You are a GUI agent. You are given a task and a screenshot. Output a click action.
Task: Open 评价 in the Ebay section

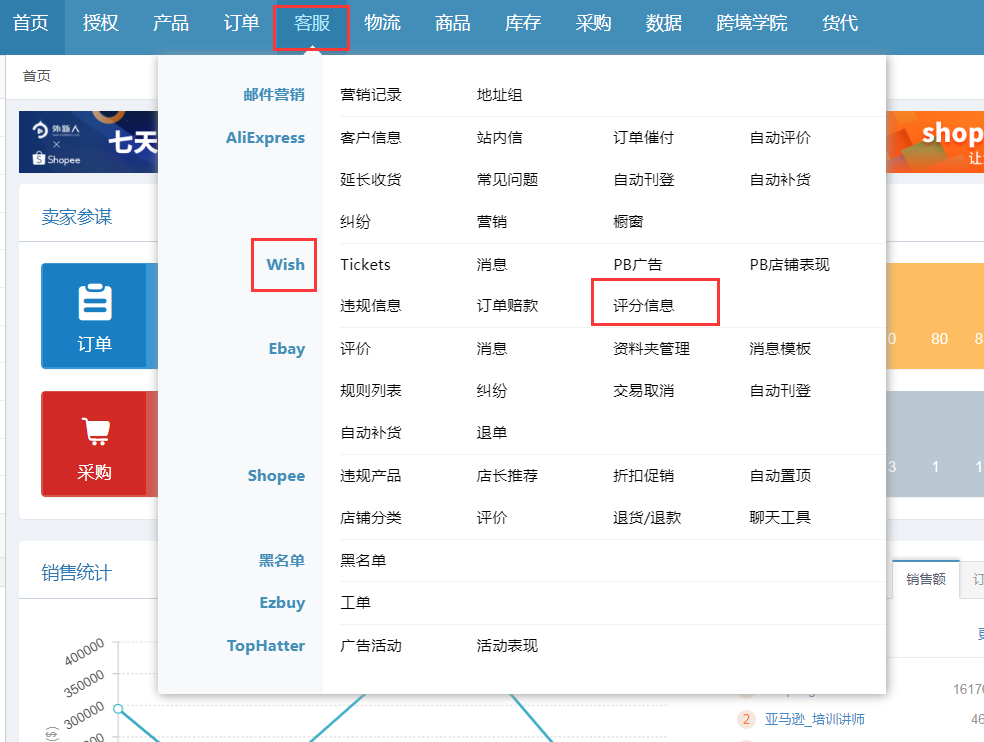(x=355, y=348)
